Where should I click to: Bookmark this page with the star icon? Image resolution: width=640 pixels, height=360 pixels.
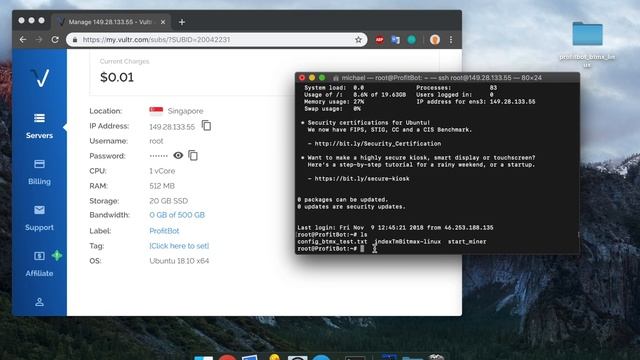(x=358, y=40)
